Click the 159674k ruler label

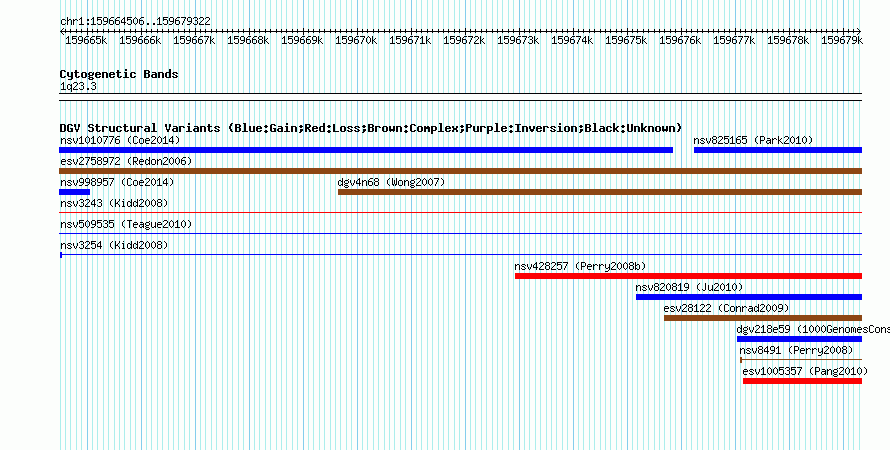point(572,40)
